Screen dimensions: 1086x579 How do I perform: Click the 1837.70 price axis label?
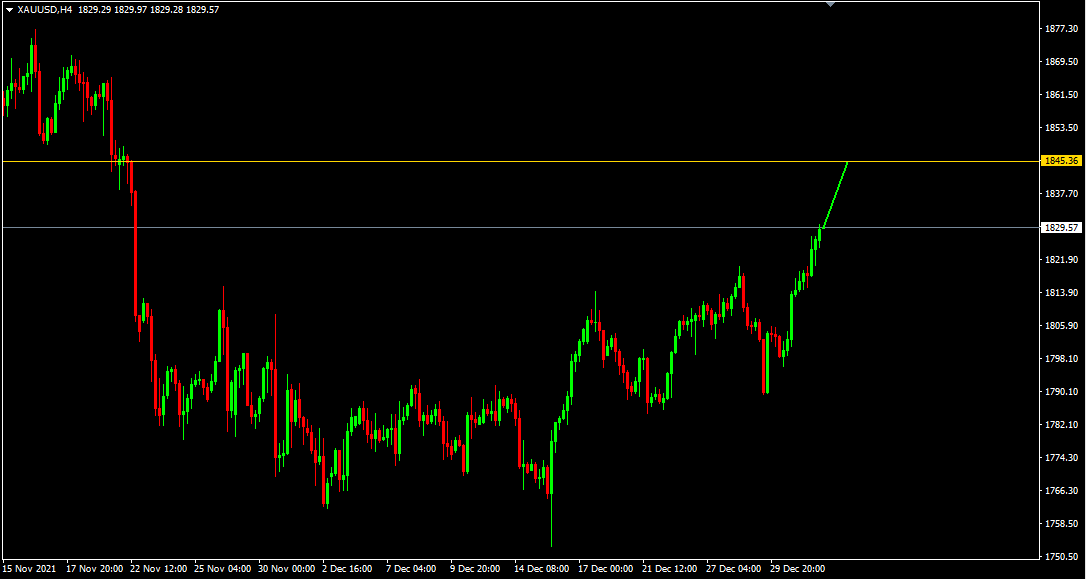click(x=1062, y=193)
